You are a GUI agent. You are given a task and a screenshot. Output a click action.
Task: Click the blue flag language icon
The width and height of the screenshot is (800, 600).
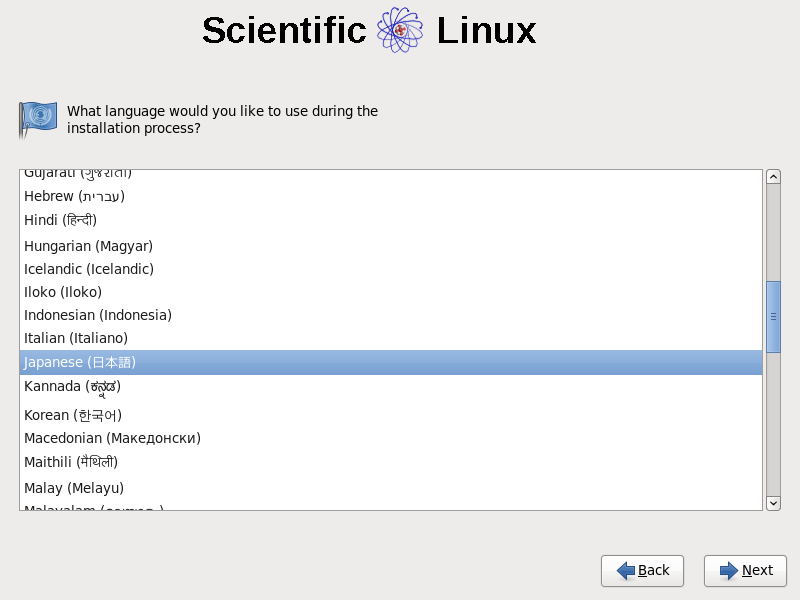[37, 118]
